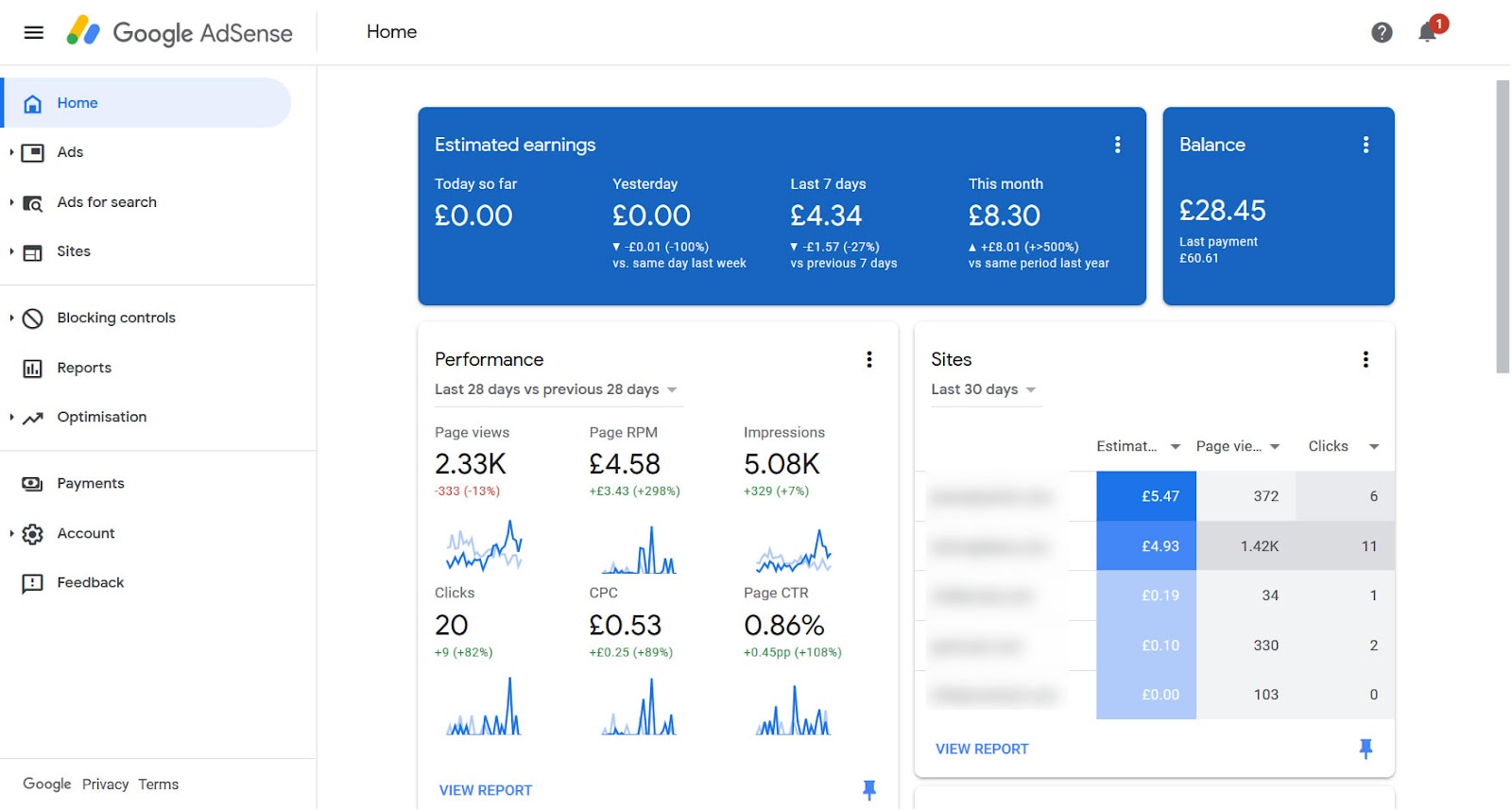The height and width of the screenshot is (810, 1512).
Task: Change Performance date range dropdown
Action: coord(556,389)
